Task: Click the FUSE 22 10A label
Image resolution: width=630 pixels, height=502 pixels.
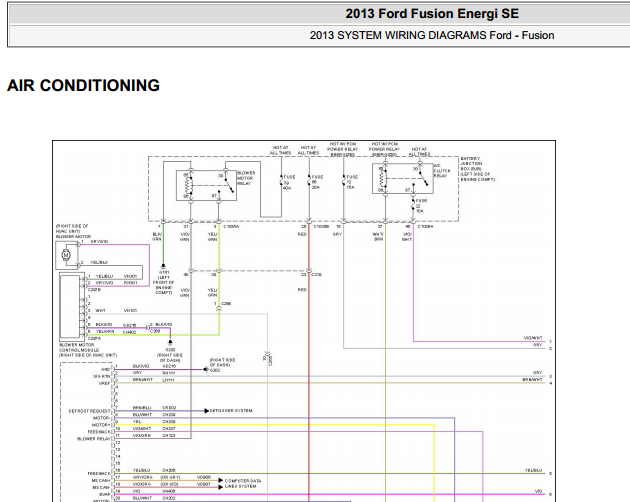Action: coord(421,205)
